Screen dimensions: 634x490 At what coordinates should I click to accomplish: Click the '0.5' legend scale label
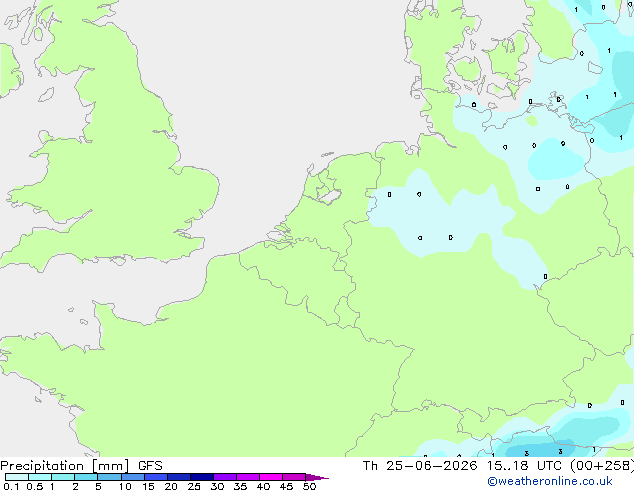pyautogui.click(x=35, y=486)
